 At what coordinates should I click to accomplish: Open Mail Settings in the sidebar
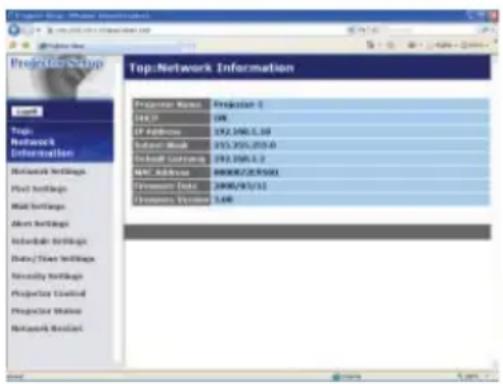pos(38,206)
